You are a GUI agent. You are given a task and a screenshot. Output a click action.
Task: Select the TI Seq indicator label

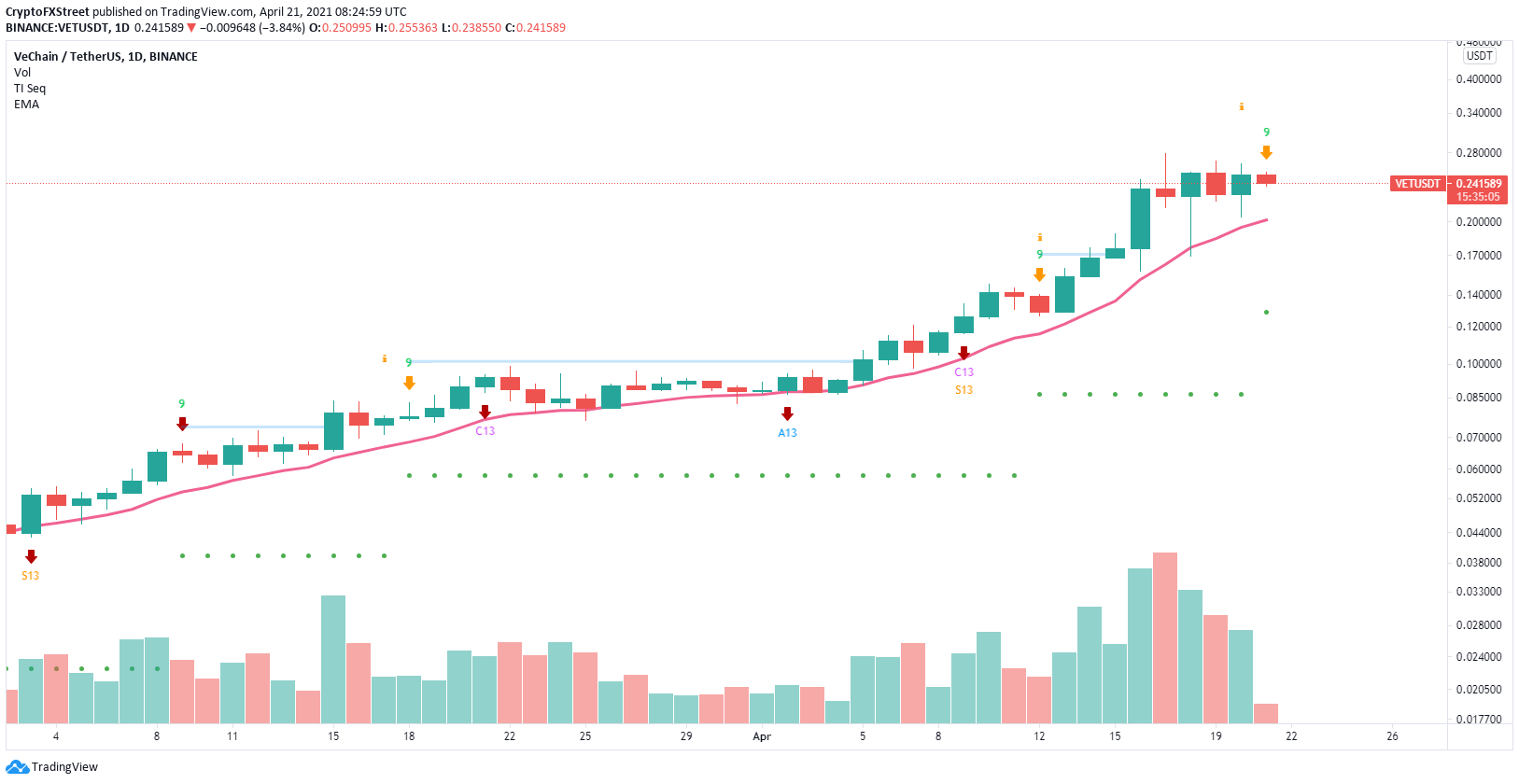click(x=30, y=89)
